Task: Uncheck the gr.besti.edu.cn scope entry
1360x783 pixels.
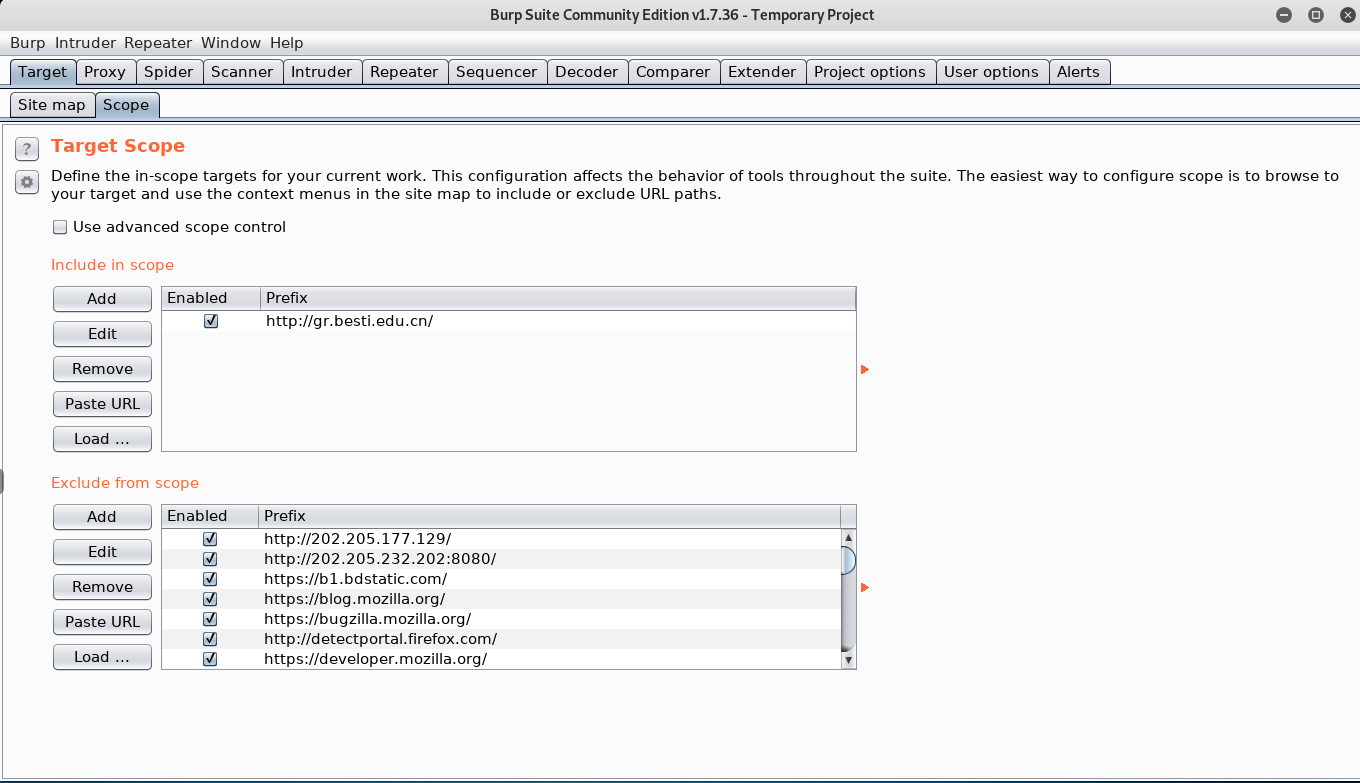Action: [211, 321]
